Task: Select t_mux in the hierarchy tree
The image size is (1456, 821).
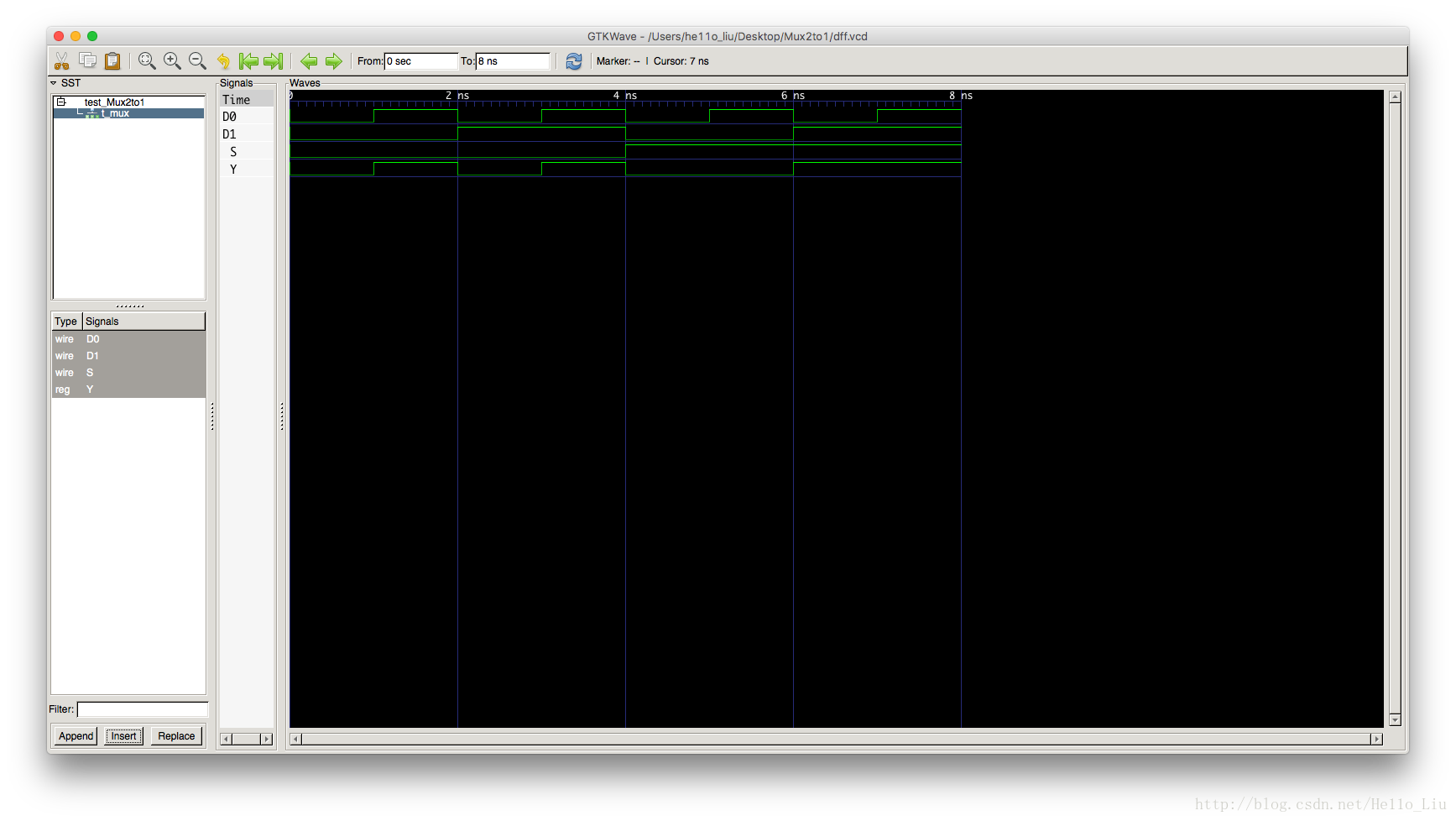Action: [115, 113]
